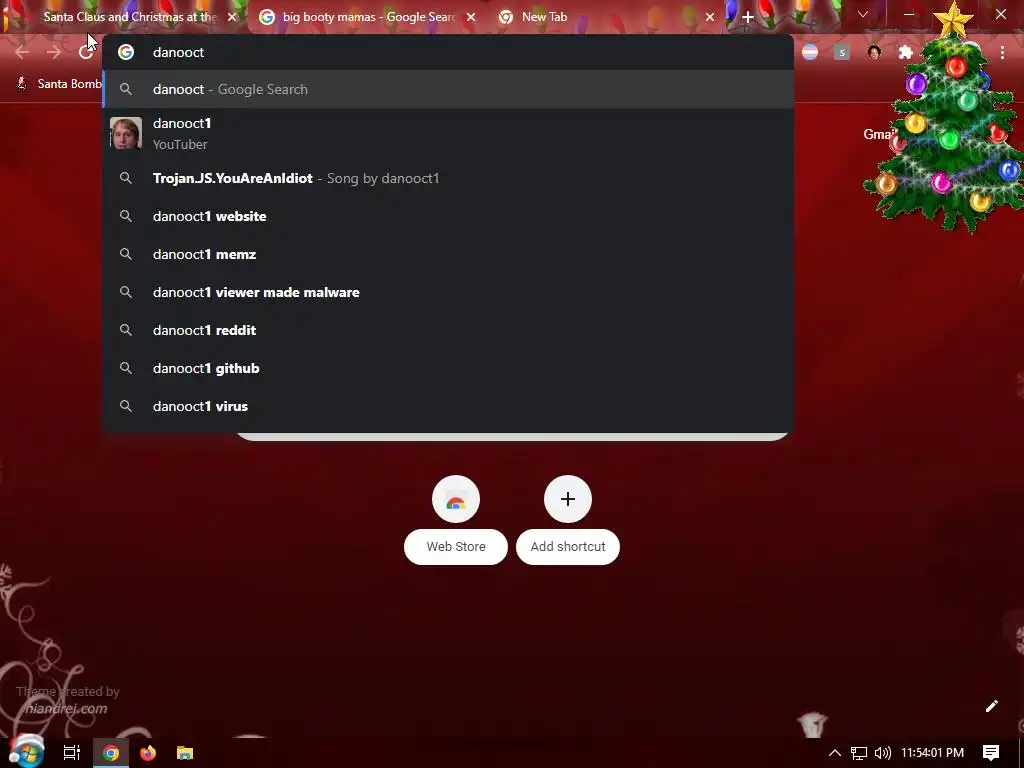Show hidden system tray icons
Image resolution: width=1024 pixels, height=768 pixels.
835,753
